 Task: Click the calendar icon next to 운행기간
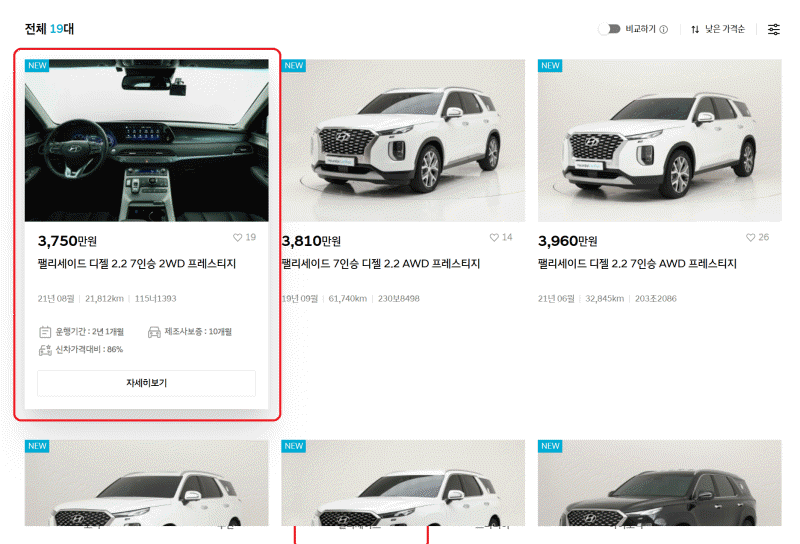45,332
